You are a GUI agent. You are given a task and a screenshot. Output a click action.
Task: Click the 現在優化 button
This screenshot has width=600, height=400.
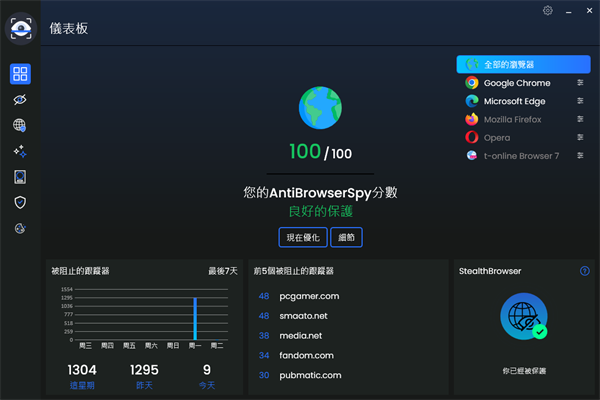[303, 237]
